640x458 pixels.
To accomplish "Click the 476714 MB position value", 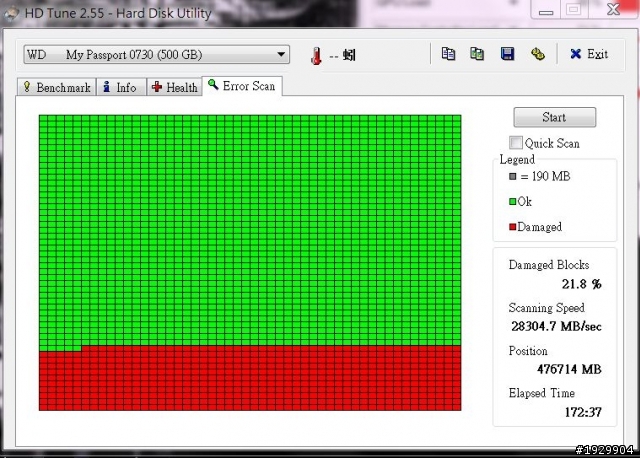I will pos(569,369).
